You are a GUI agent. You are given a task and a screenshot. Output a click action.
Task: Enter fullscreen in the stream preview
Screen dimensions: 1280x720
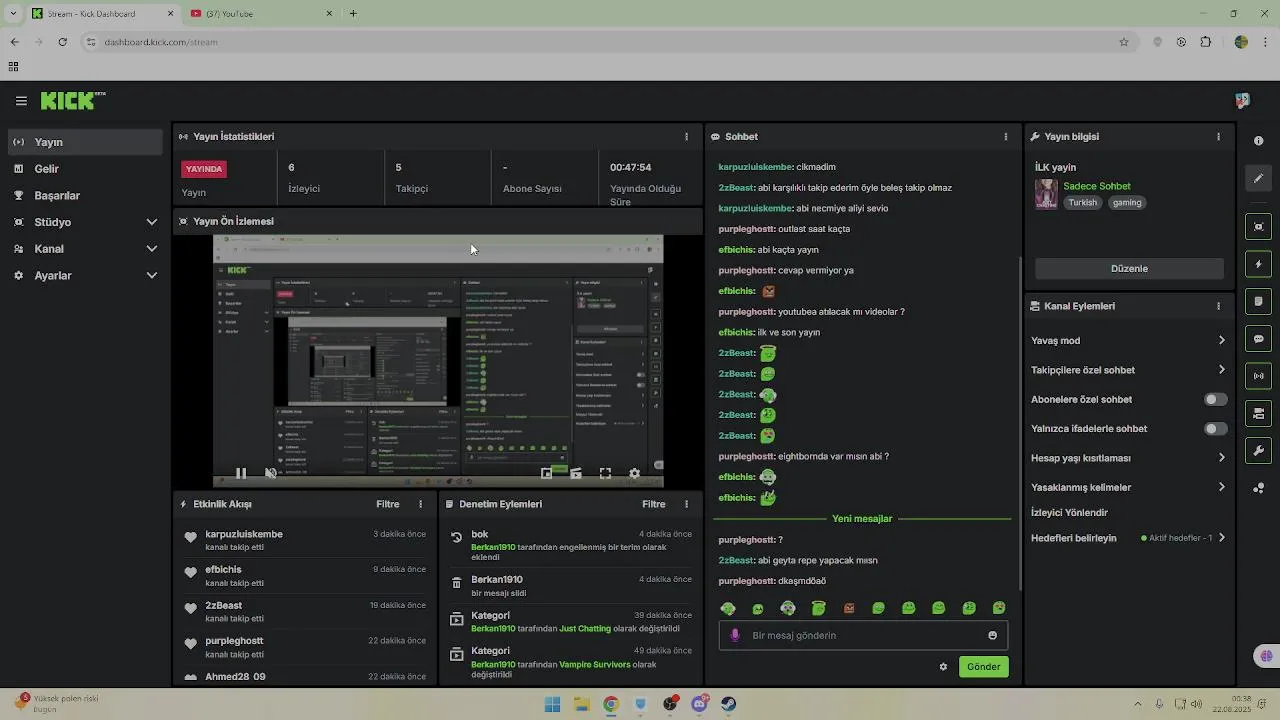(x=605, y=473)
